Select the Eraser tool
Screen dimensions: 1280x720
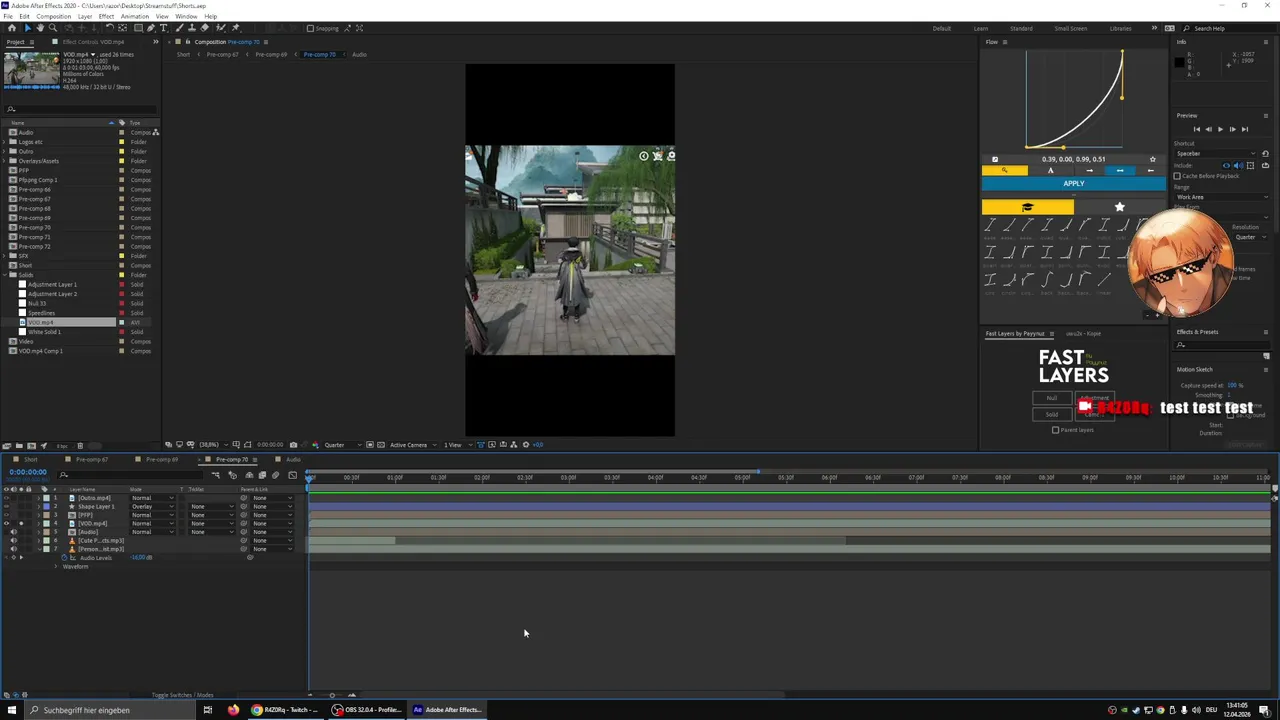(205, 28)
